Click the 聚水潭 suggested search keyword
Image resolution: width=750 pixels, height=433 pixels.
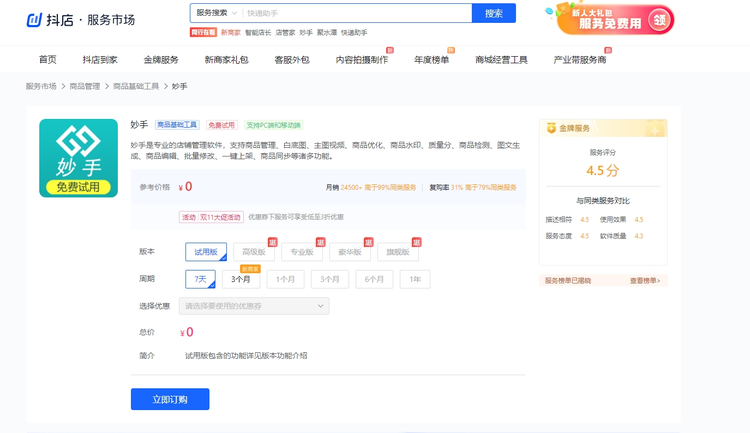(x=327, y=33)
